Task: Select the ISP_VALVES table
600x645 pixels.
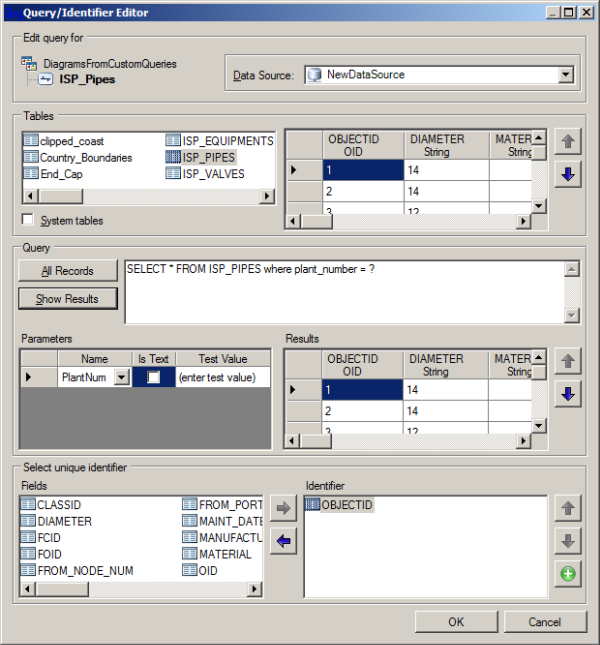Action: tap(205, 174)
